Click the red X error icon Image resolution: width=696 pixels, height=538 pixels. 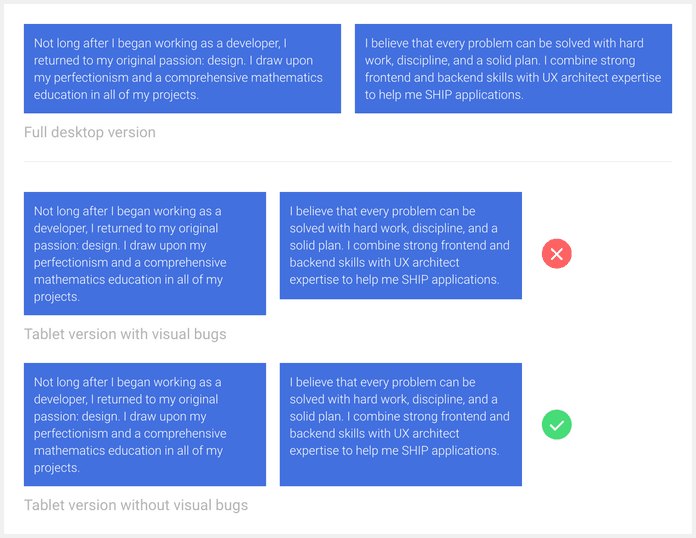pyautogui.click(x=556, y=254)
